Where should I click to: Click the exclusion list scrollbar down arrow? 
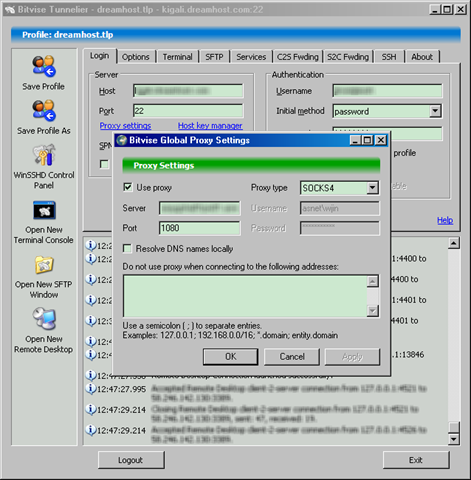click(x=373, y=311)
